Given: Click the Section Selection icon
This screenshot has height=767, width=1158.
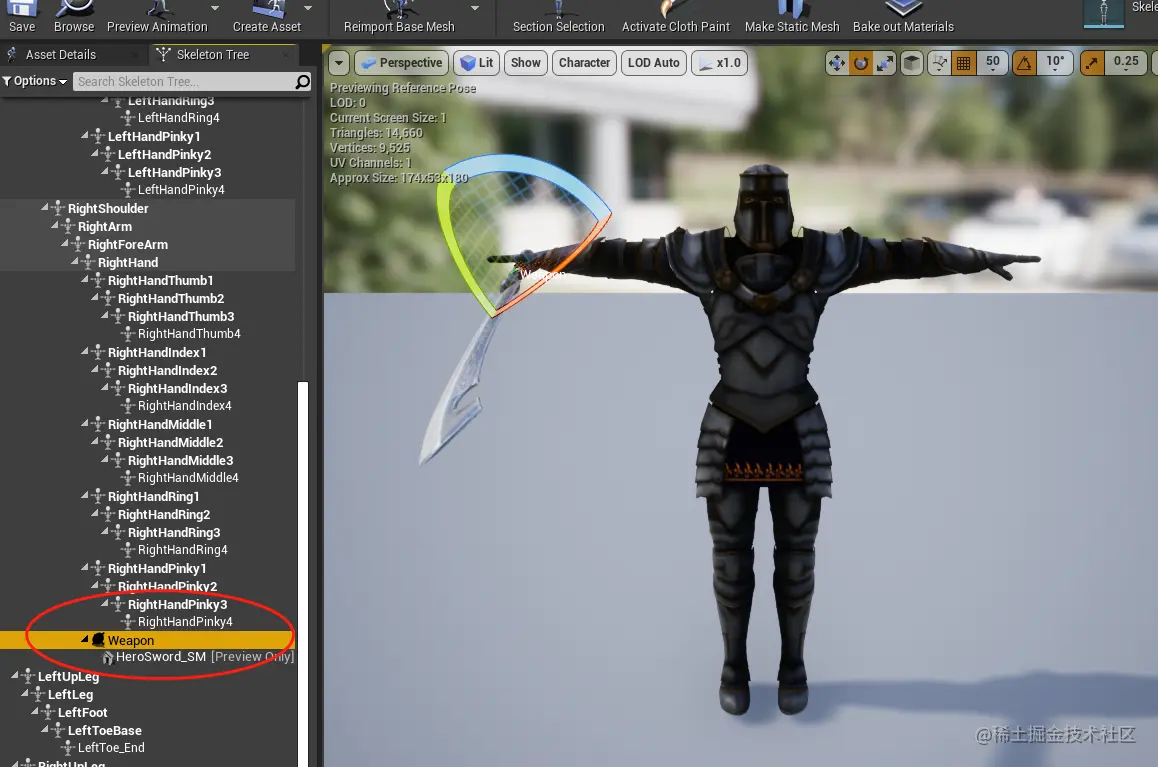Looking at the screenshot, I should [559, 9].
